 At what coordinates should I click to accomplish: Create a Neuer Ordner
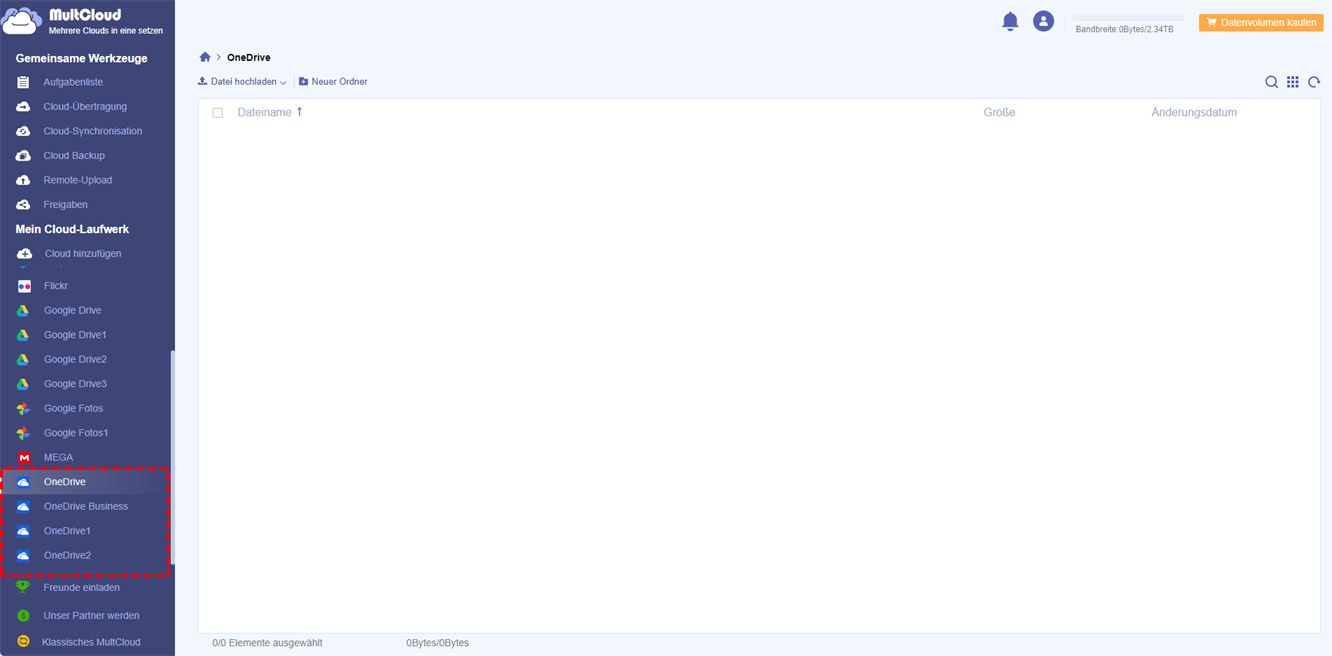point(333,82)
